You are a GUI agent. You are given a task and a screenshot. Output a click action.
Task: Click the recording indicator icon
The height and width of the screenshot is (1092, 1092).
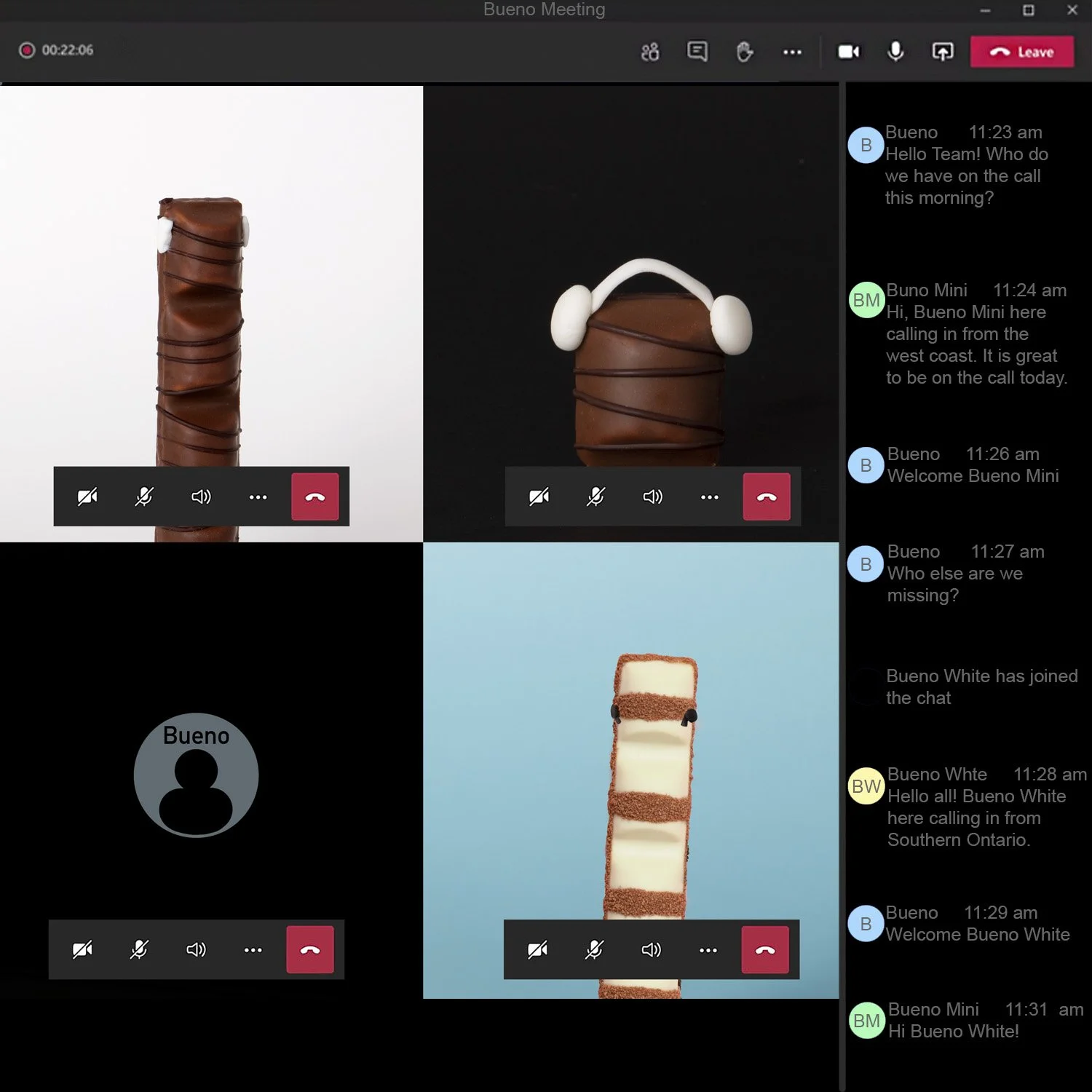(27, 50)
